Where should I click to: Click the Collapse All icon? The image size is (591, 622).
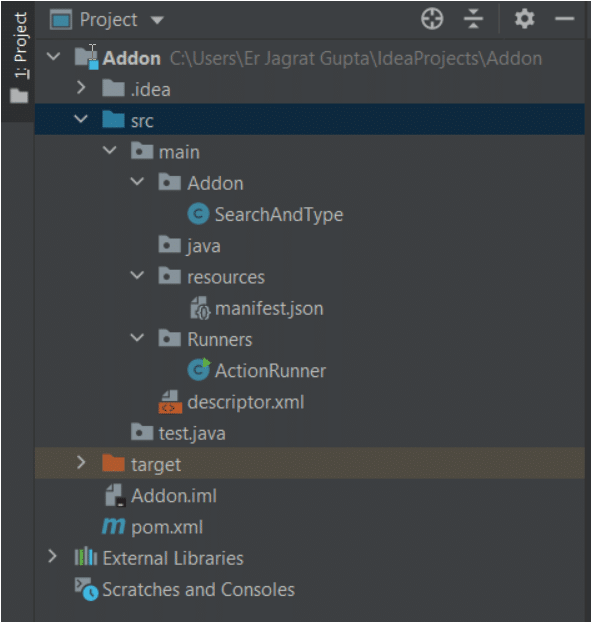[473, 19]
